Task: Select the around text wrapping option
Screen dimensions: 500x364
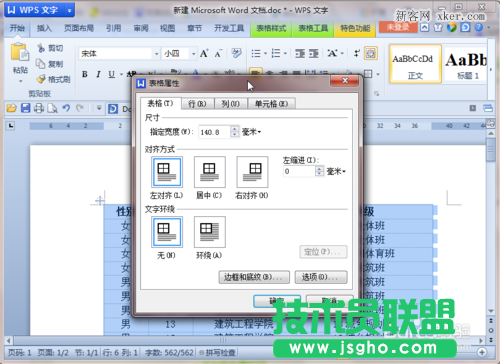Action: tap(209, 232)
